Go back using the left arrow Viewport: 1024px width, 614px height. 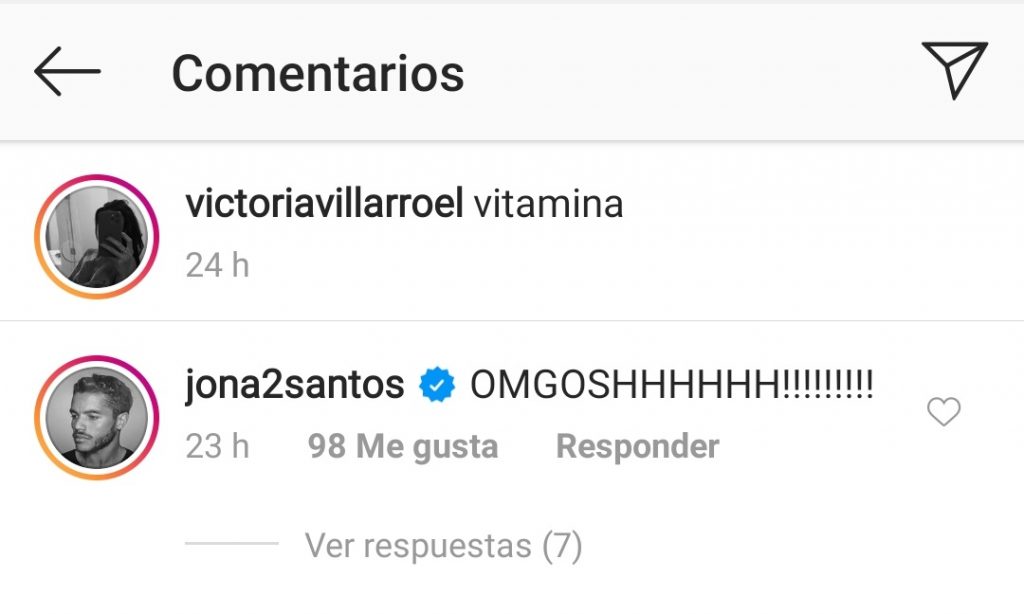click(67, 71)
